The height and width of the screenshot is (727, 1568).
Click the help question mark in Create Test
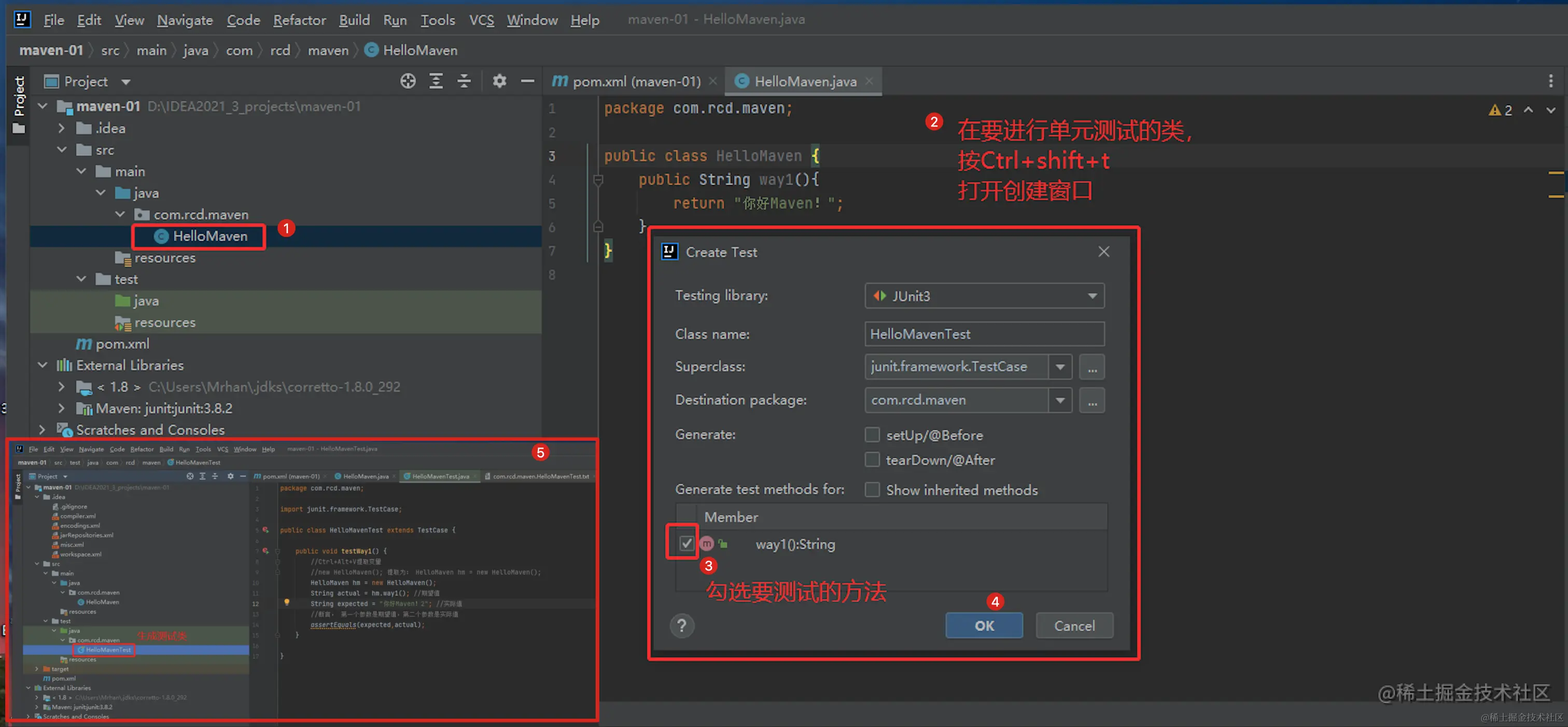(682, 625)
